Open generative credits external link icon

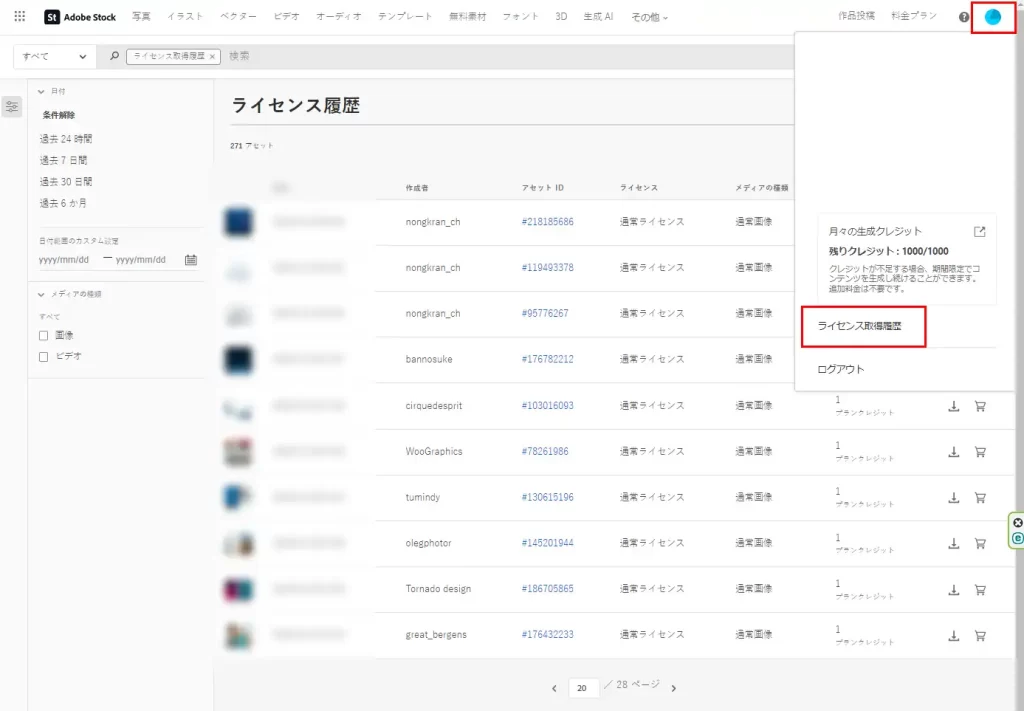980,231
